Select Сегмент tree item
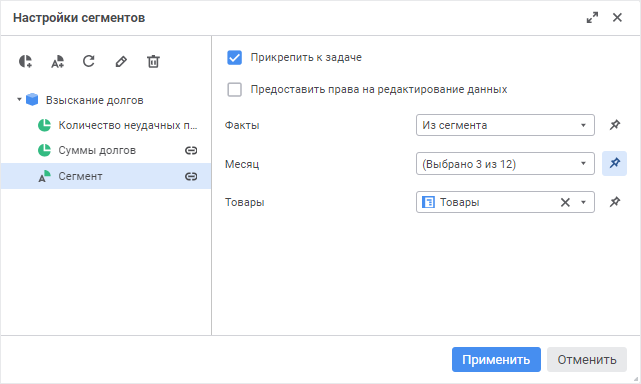641x384 pixels. [106, 176]
